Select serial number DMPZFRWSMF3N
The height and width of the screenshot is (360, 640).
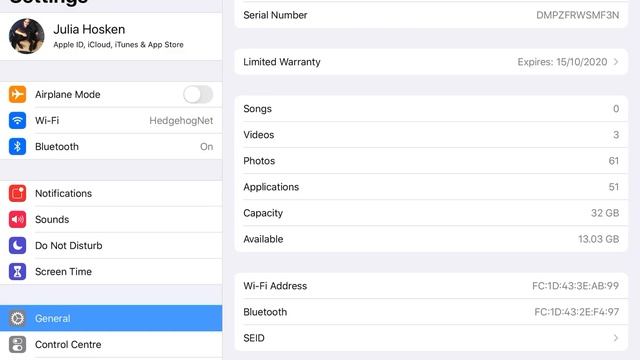coord(577,15)
